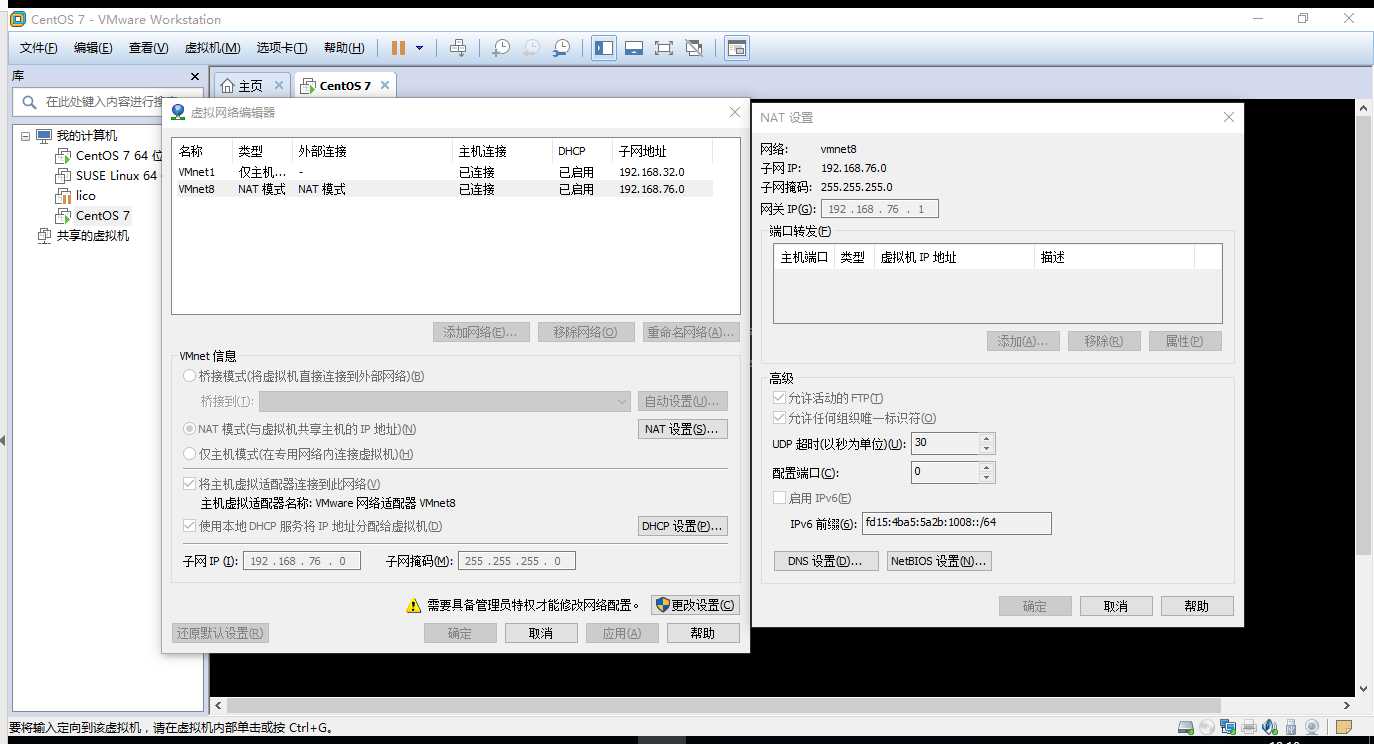This screenshot has height=744, width=1374.
Task: Increase UDP 超时 with the up arrow
Action: [x=987, y=438]
